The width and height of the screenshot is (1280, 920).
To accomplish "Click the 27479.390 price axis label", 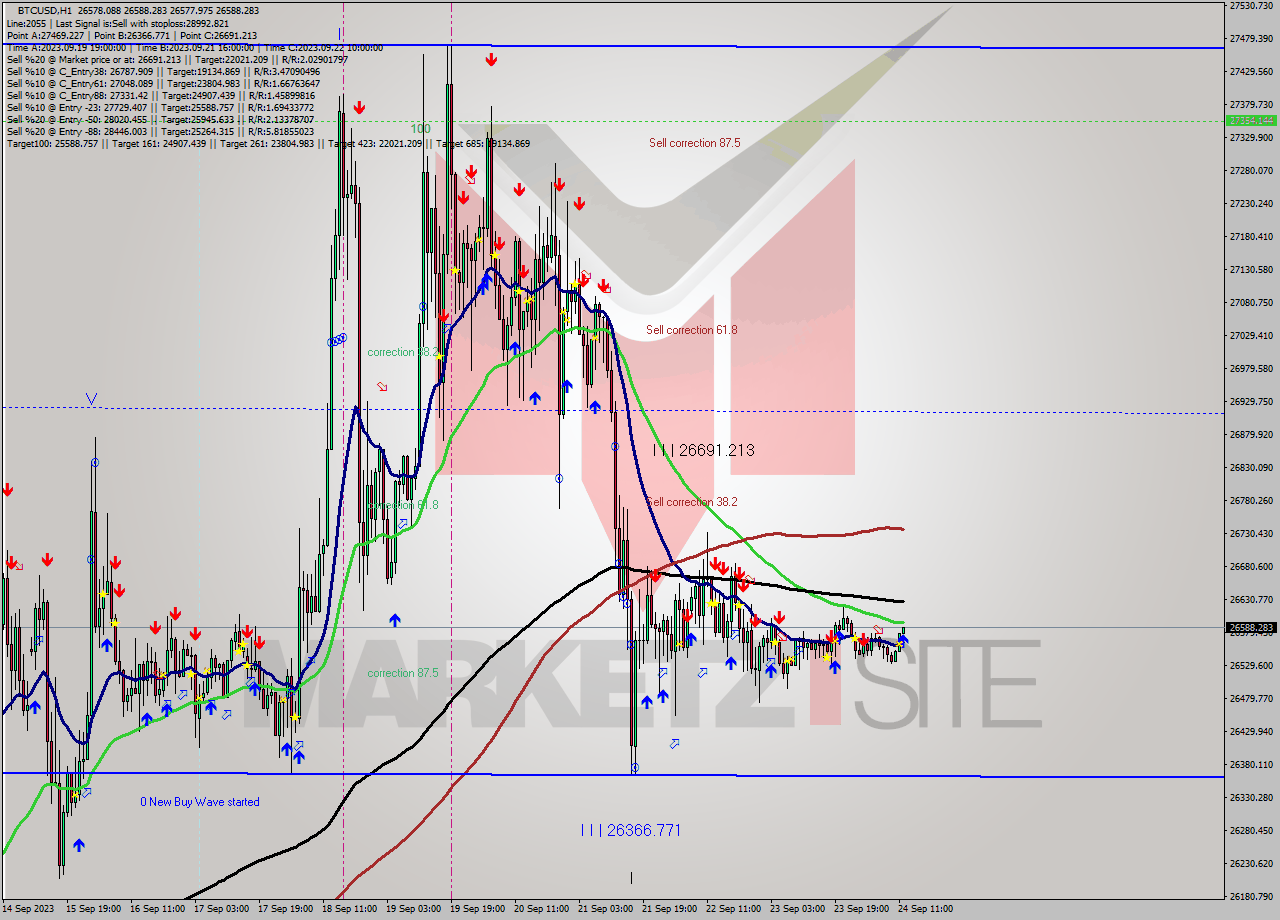I will pyautogui.click(x=1251, y=38).
